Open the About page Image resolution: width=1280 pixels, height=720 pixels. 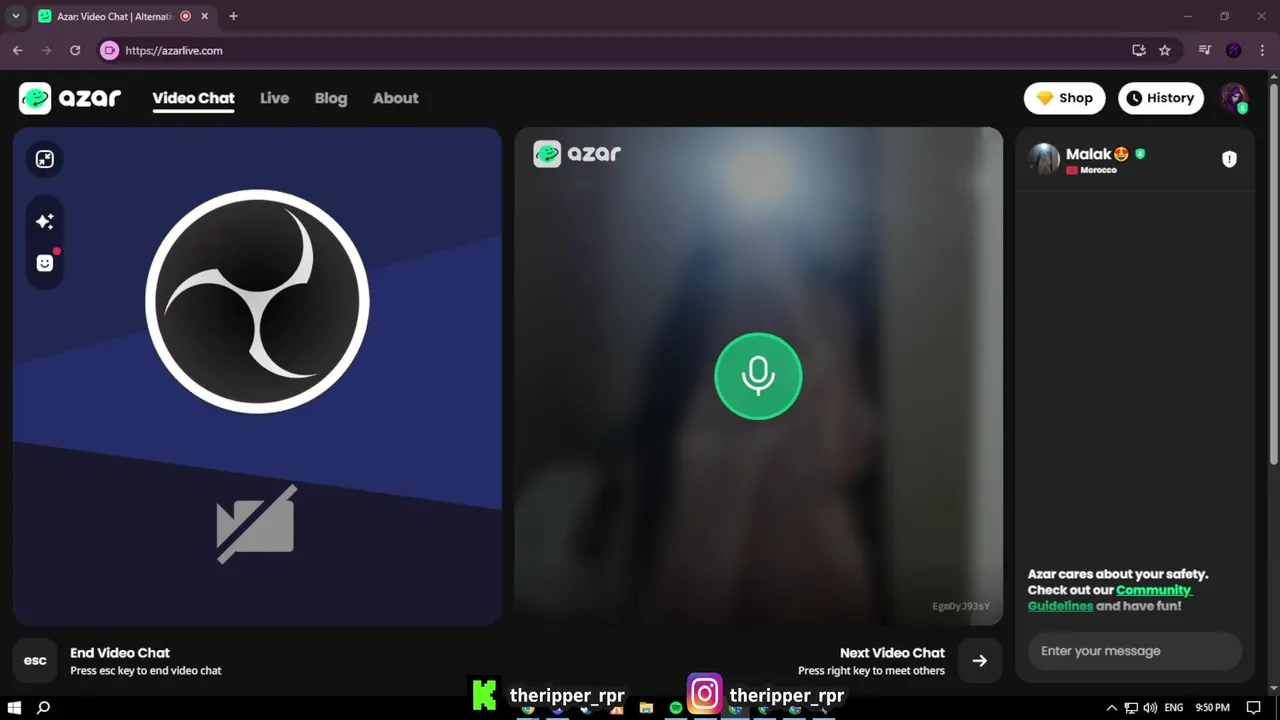tap(395, 98)
